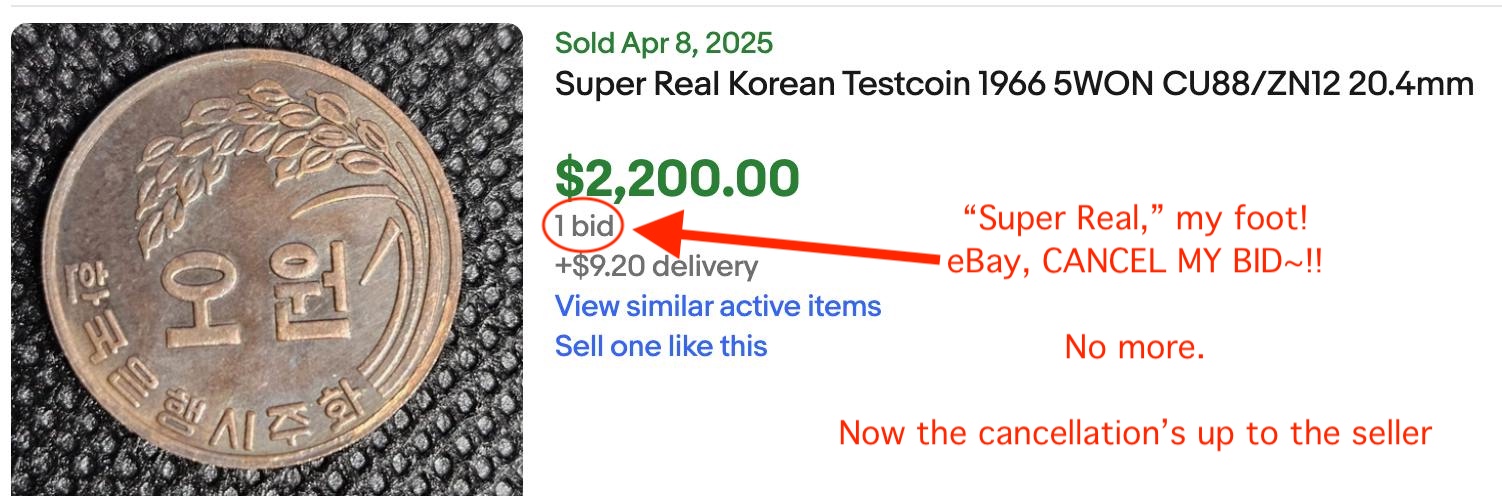This screenshot has height=496, width=1502.
Task: Select the "Super Real," my foot! annotation
Action: click(1134, 218)
